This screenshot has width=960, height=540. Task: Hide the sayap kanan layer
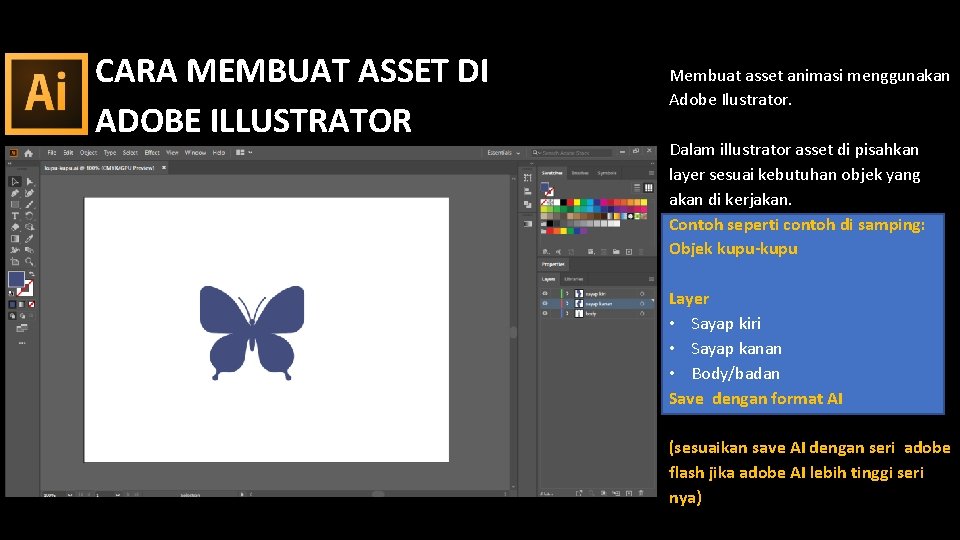545,304
